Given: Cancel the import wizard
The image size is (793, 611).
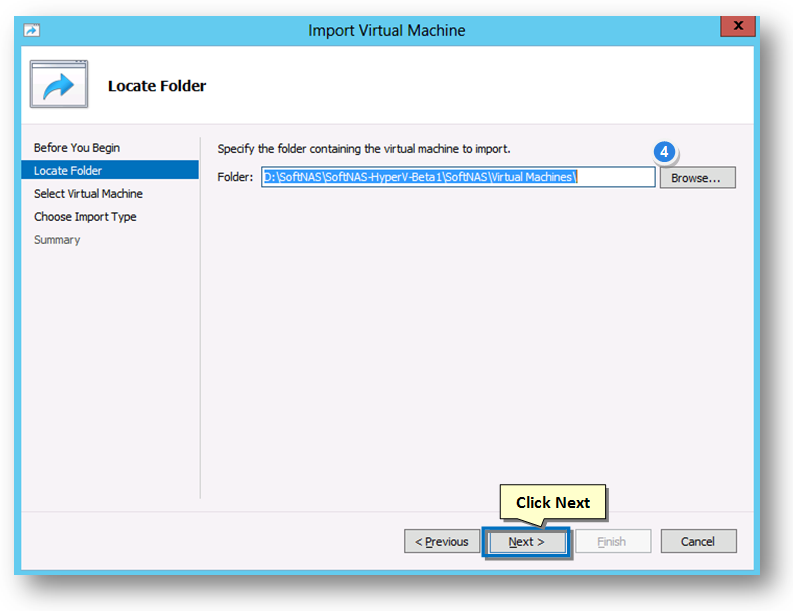Looking at the screenshot, I should click(698, 542).
